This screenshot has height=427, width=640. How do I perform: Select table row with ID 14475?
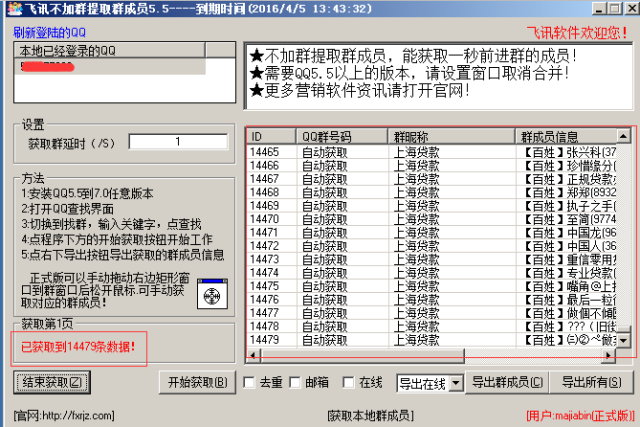pos(432,286)
